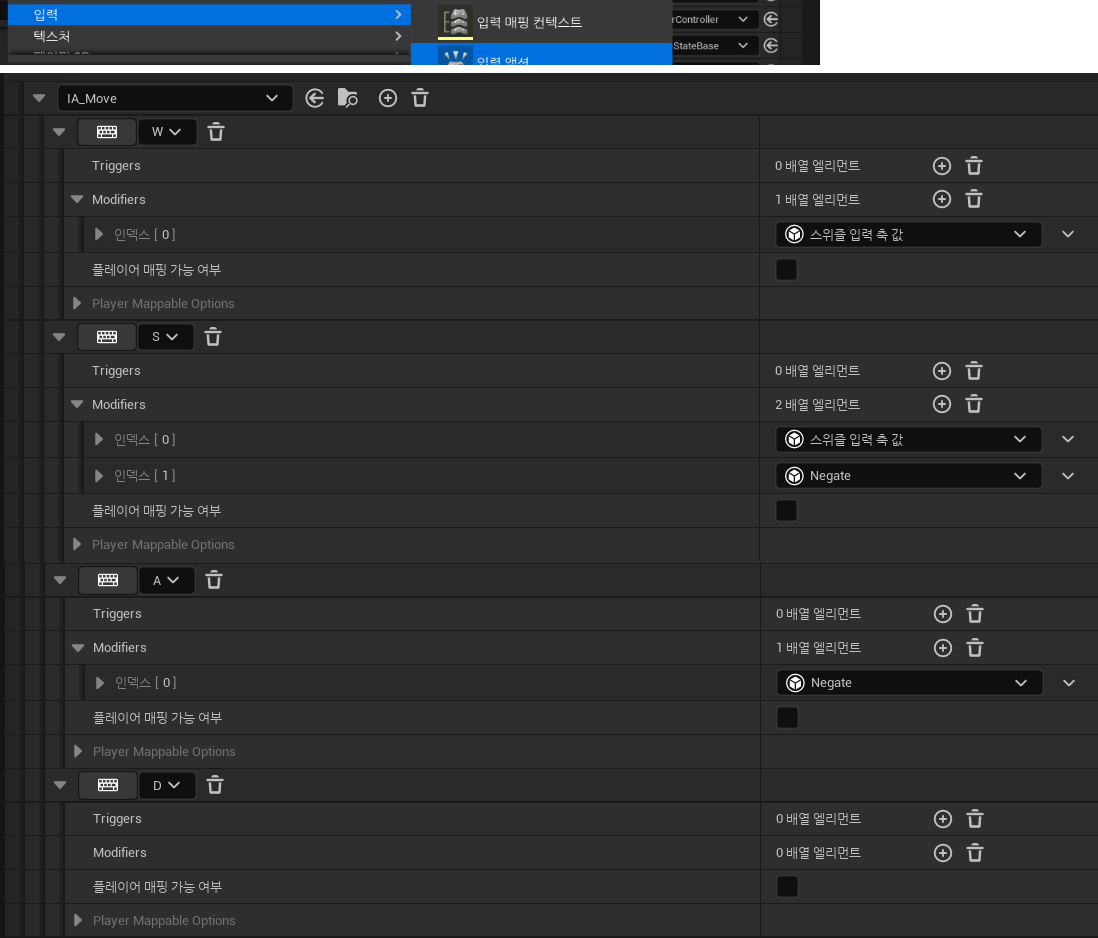The height and width of the screenshot is (938, 1098).
Task: Open the 텍스처 submenu
Action: pos(200,35)
